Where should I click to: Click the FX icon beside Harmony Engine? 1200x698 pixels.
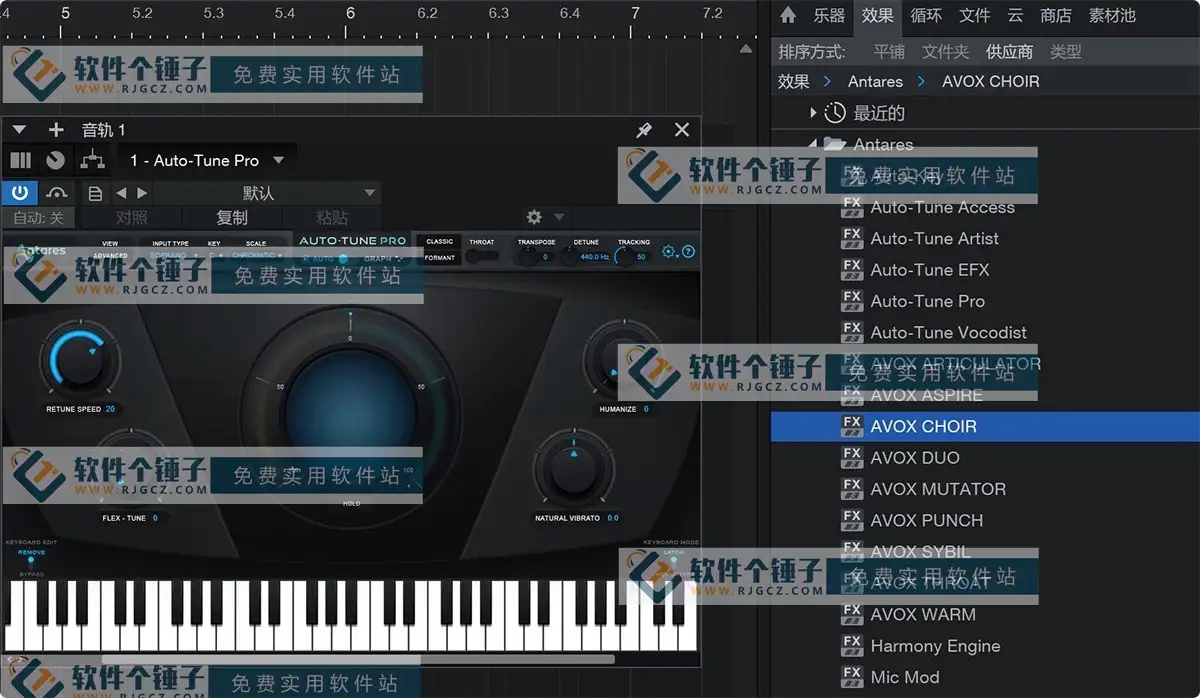pos(852,646)
